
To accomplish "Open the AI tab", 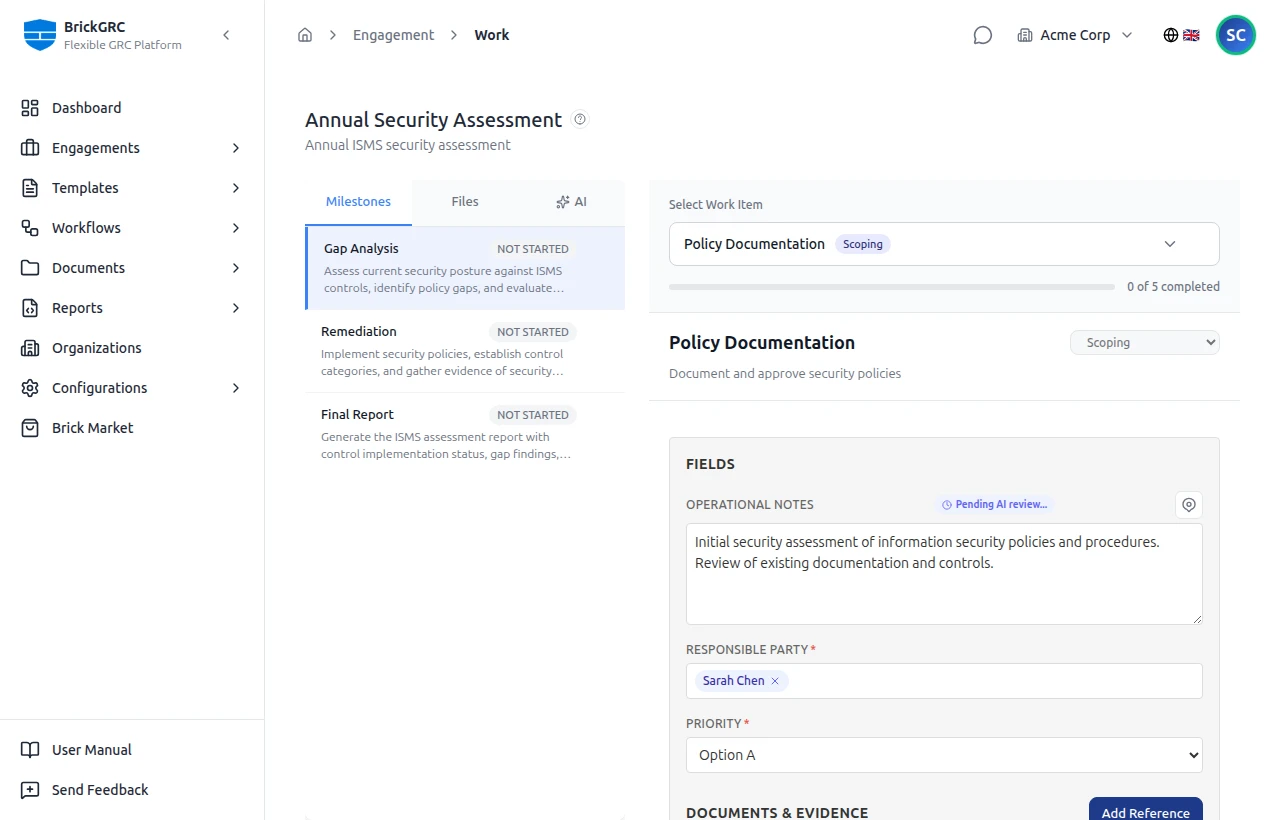I will click(x=571, y=201).
